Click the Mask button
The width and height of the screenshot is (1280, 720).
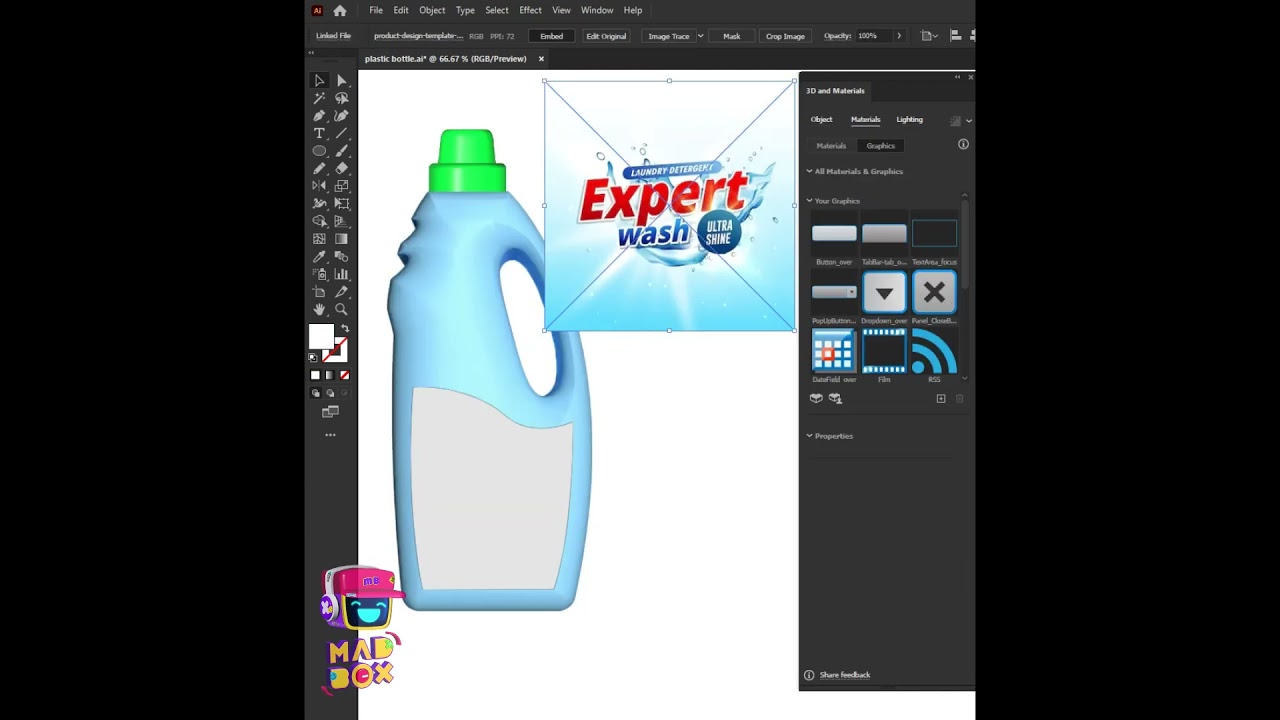coord(732,36)
